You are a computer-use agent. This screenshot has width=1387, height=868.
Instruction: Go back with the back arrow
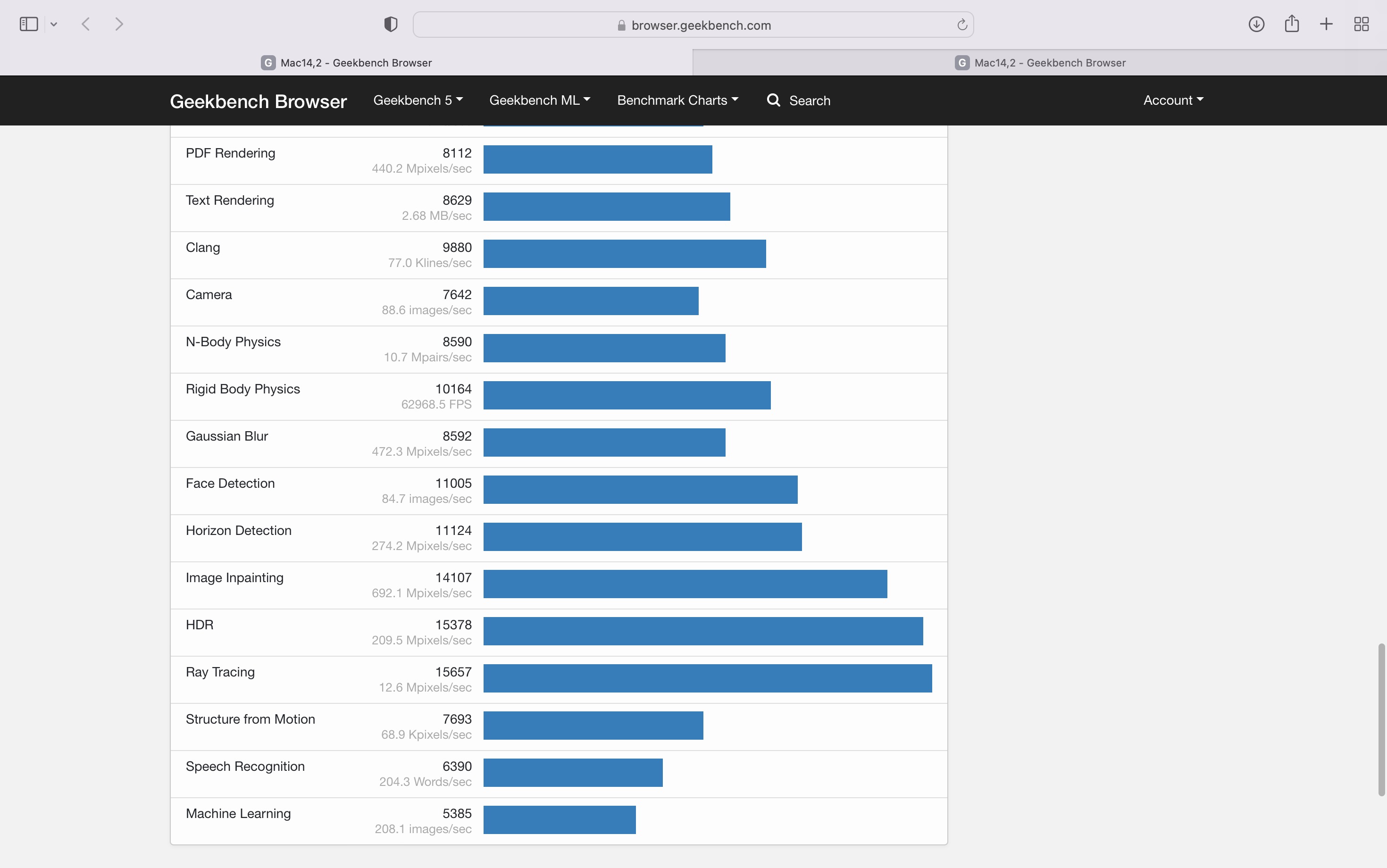coord(86,24)
